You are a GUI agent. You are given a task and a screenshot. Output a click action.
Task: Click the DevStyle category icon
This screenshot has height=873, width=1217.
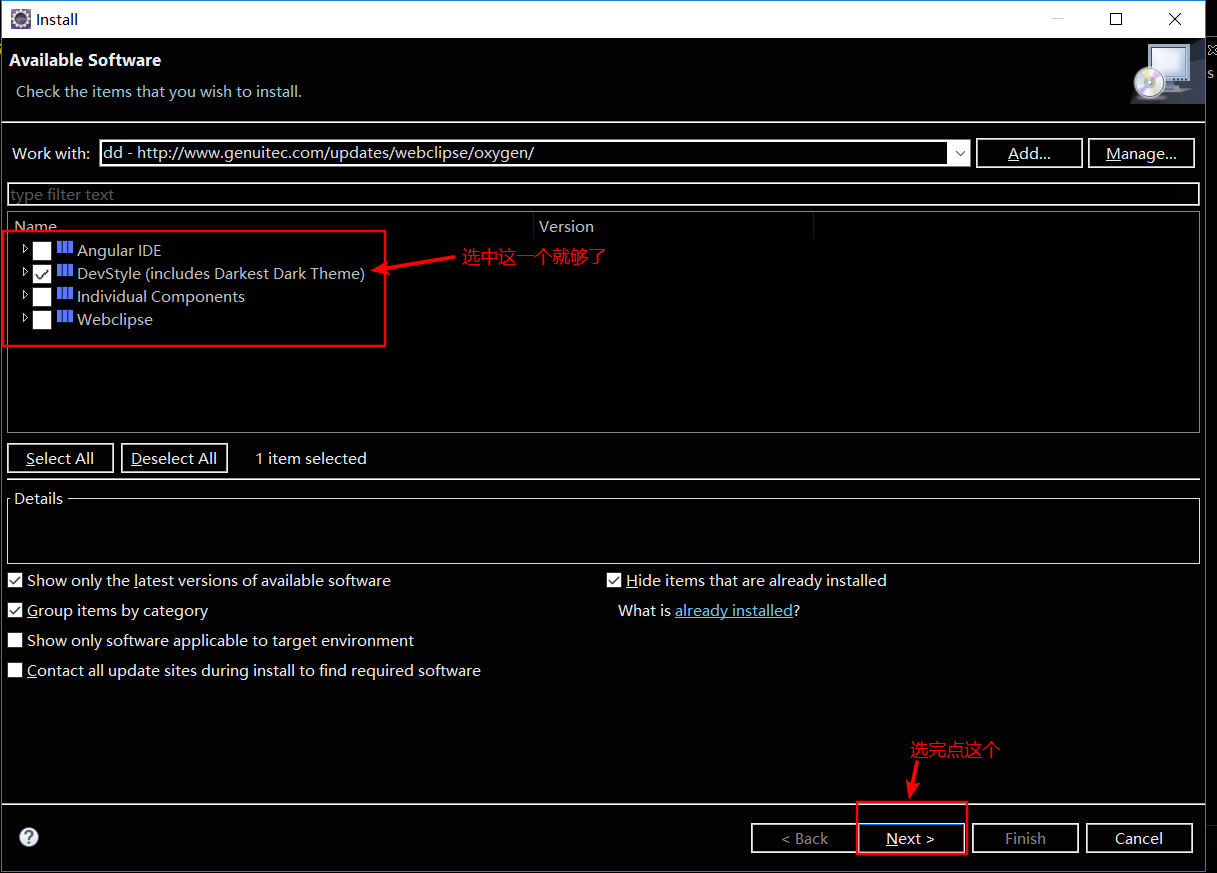coord(65,271)
